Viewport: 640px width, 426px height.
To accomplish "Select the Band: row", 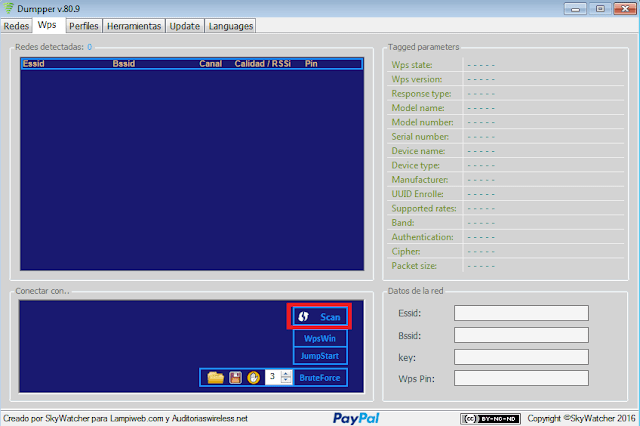I will 505,223.
